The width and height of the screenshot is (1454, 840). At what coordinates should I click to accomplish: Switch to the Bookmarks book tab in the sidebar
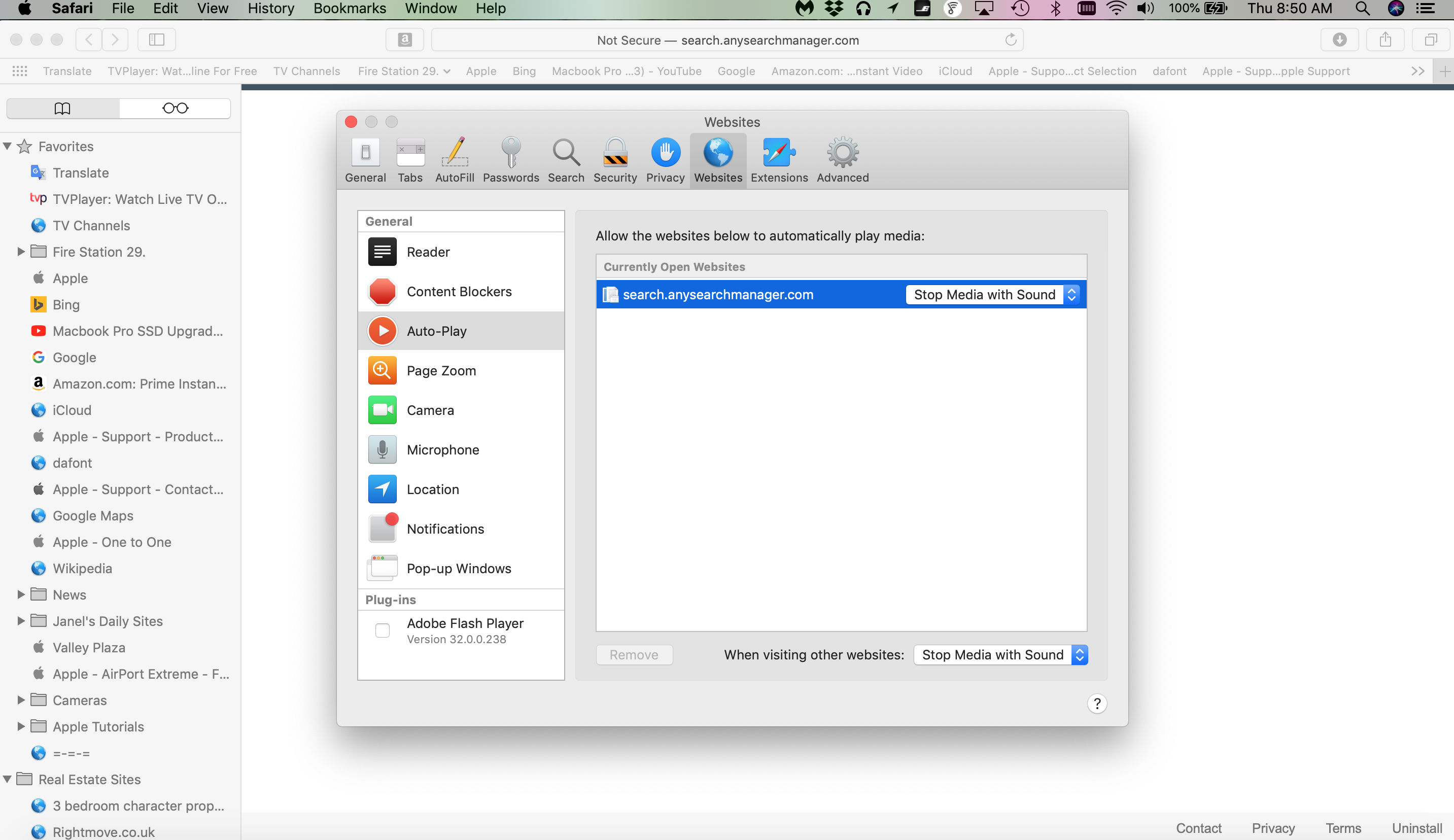62,108
